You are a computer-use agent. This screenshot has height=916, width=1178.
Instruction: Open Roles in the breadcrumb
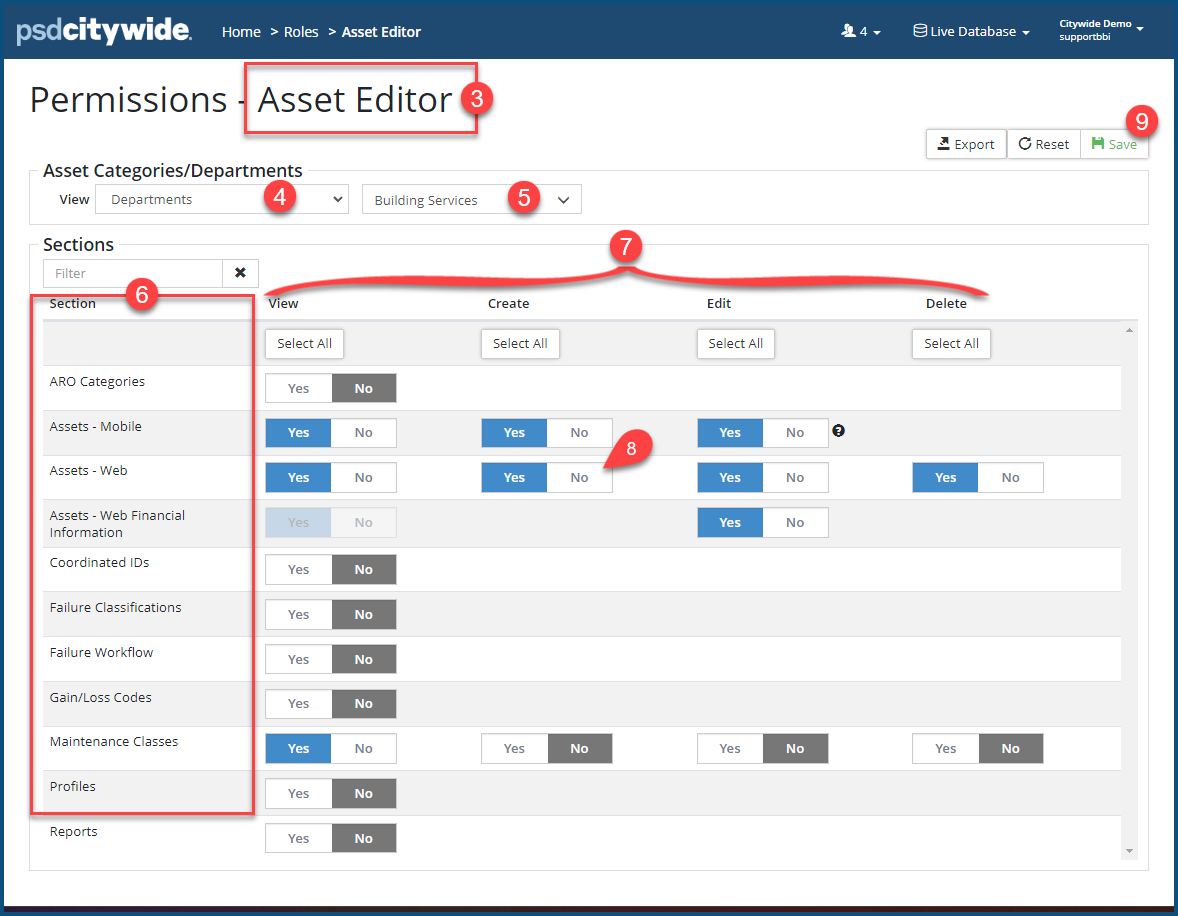(x=301, y=32)
